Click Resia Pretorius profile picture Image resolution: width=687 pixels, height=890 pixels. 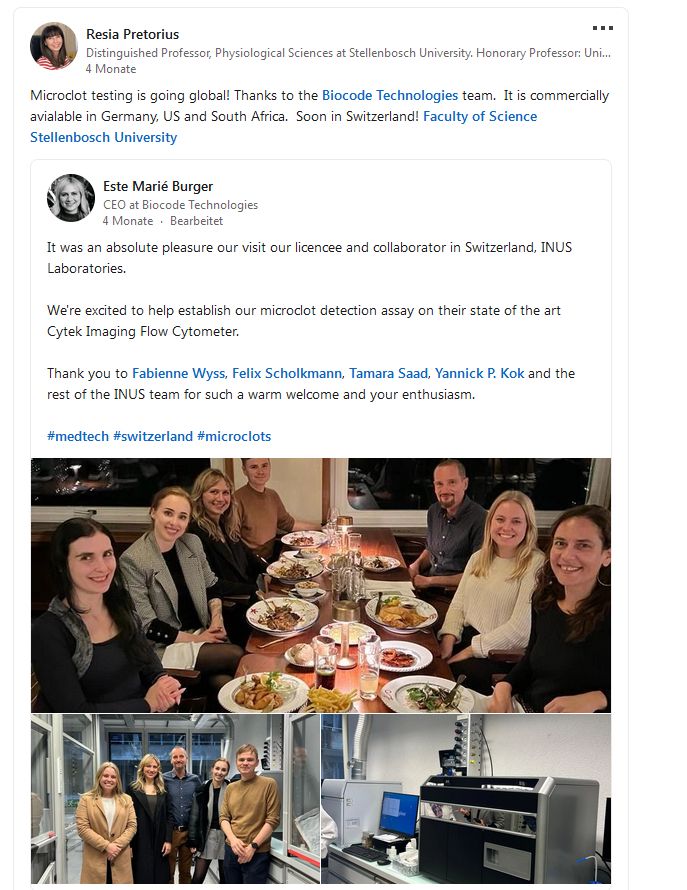point(53,46)
